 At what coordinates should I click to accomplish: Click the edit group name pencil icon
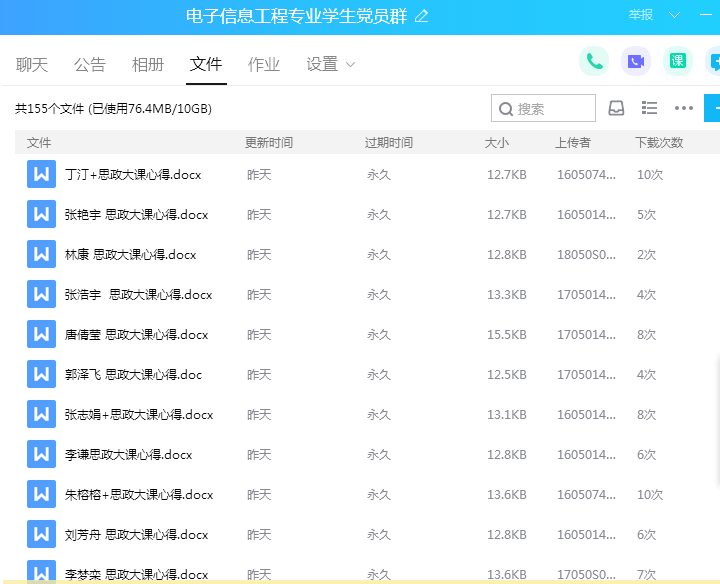pyautogui.click(x=422, y=16)
